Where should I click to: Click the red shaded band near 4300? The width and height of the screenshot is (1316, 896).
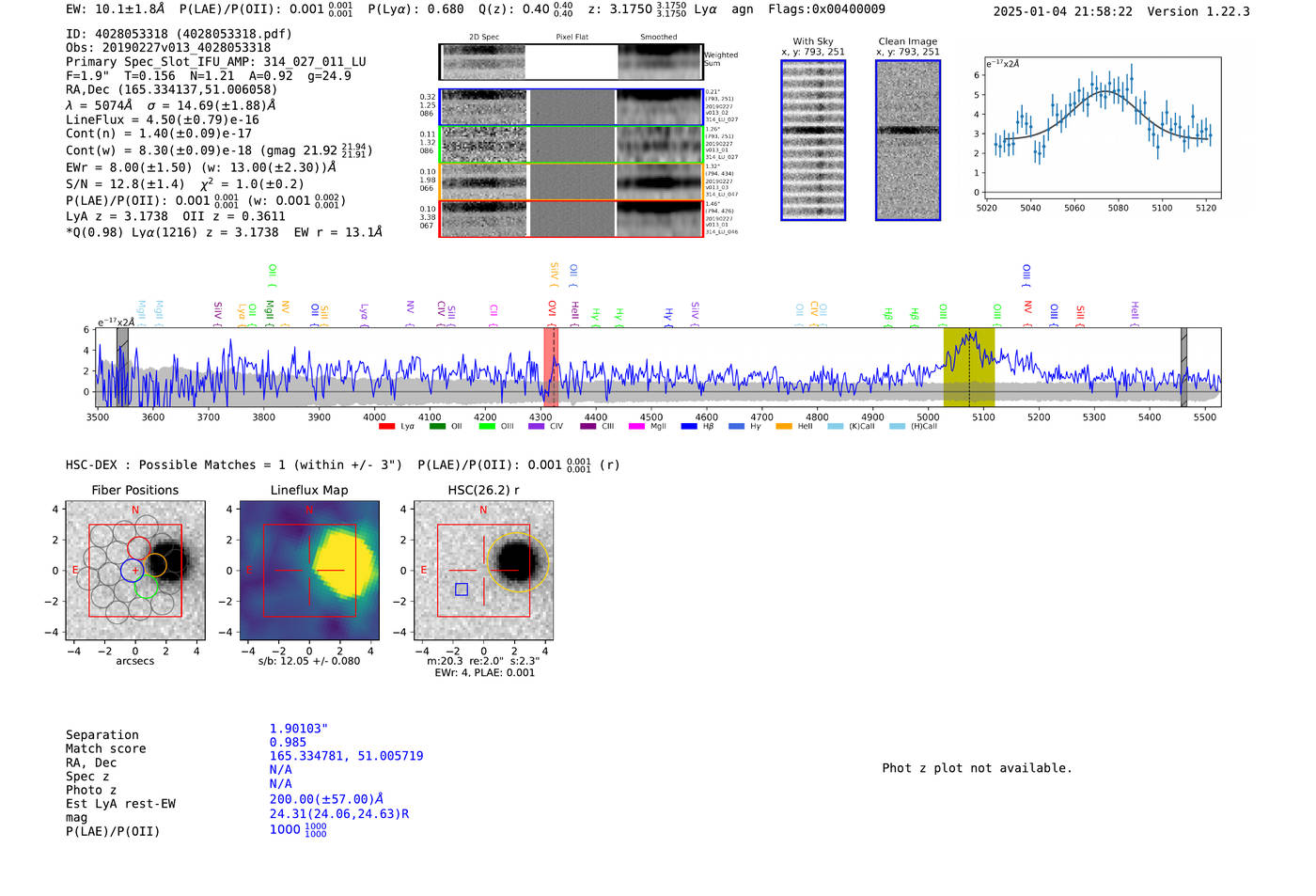(x=551, y=367)
